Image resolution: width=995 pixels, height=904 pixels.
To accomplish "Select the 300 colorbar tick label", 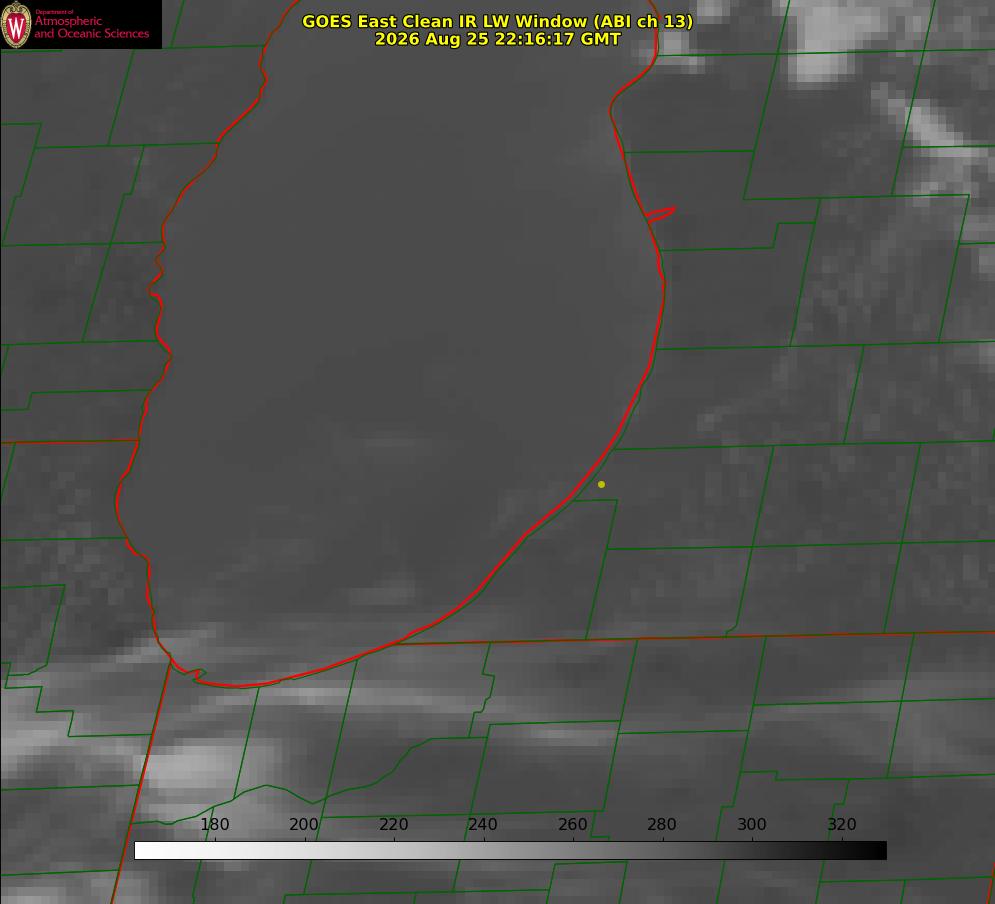I will (x=752, y=824).
